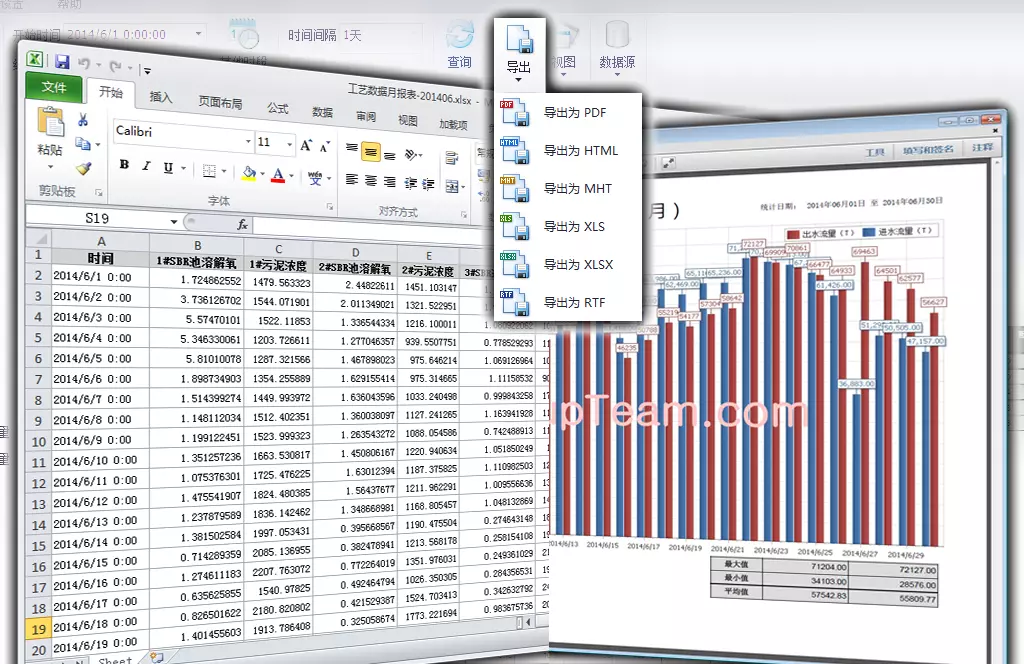Click the Excel redo arrow
Viewport: 1024px width, 664px height.
(x=116, y=66)
